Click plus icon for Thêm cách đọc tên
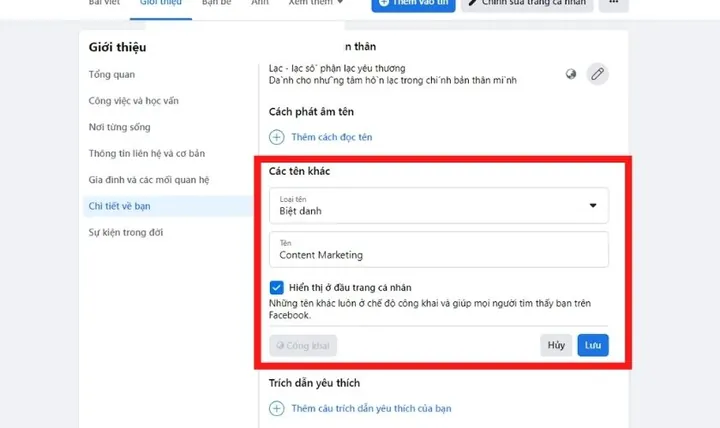 click(x=276, y=137)
